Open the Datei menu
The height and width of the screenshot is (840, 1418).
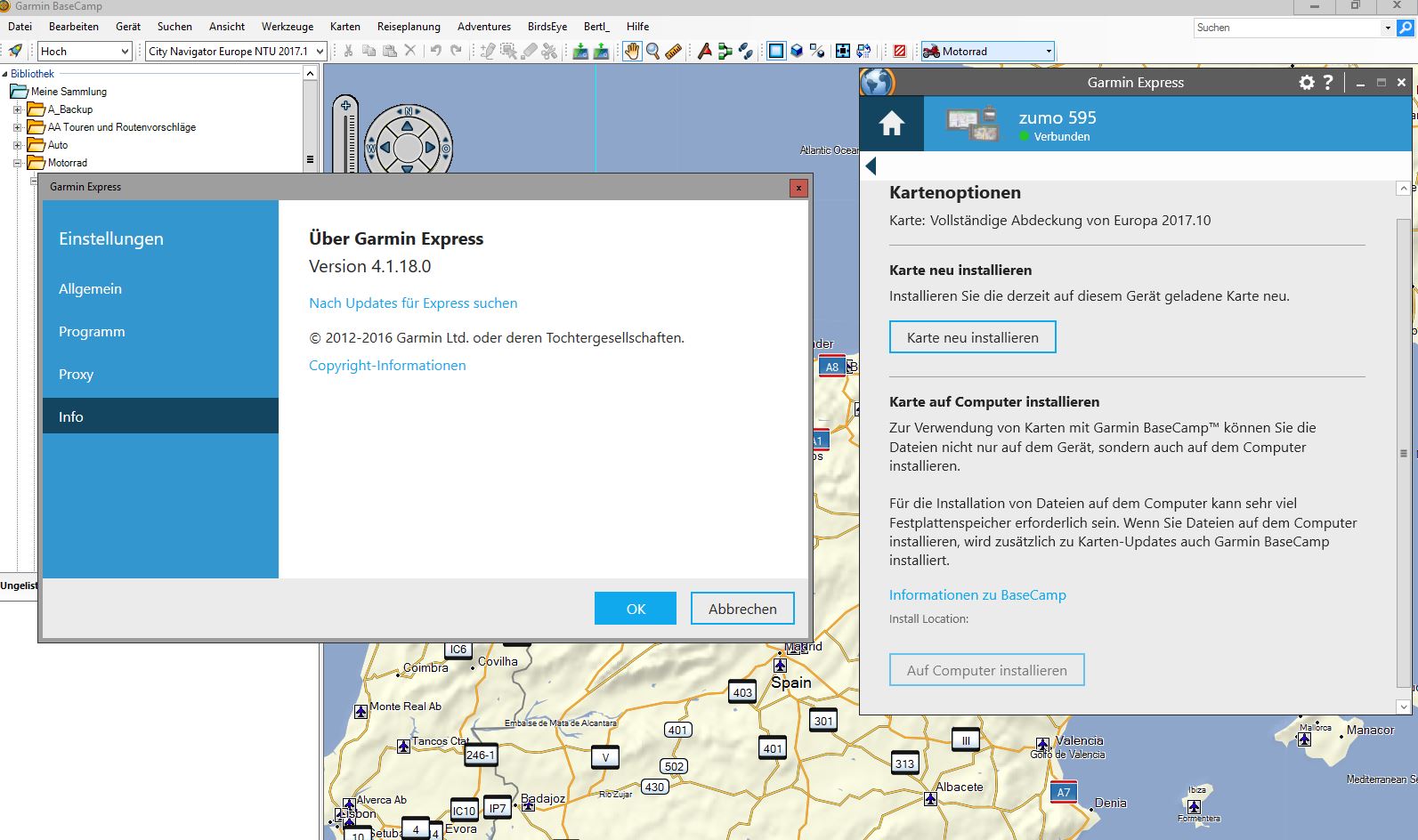(20, 27)
